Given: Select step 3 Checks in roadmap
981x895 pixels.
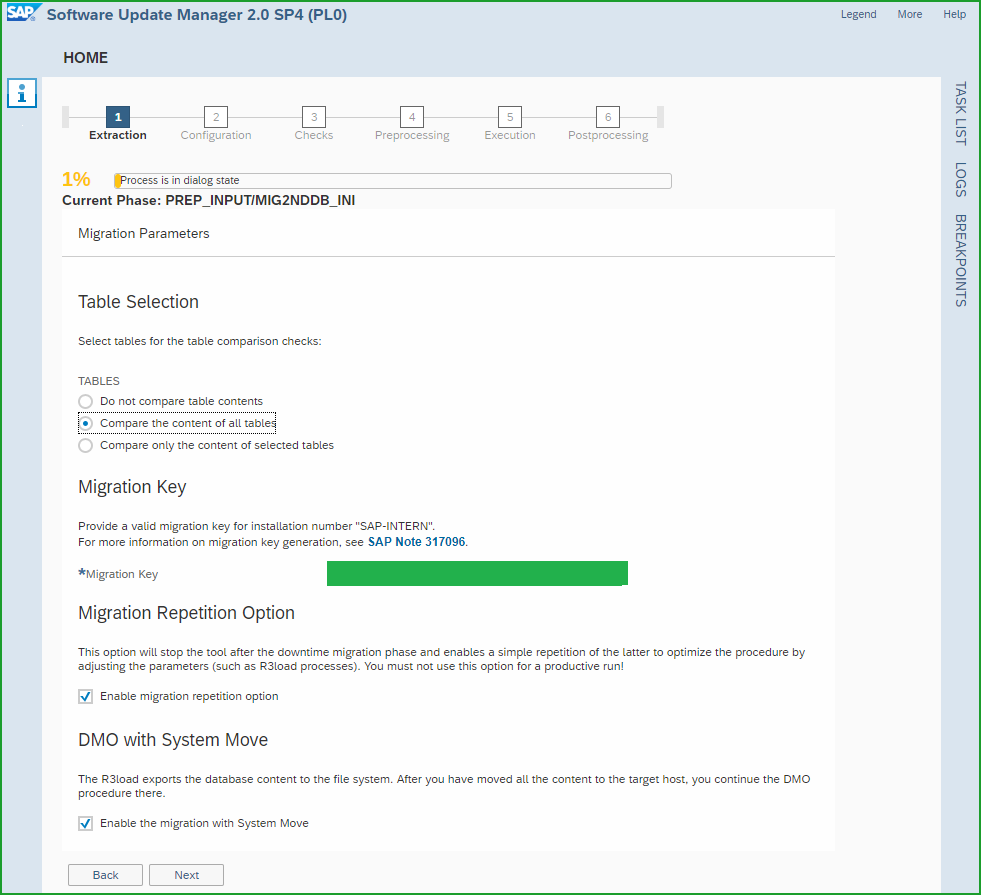Looking at the screenshot, I should (314, 117).
